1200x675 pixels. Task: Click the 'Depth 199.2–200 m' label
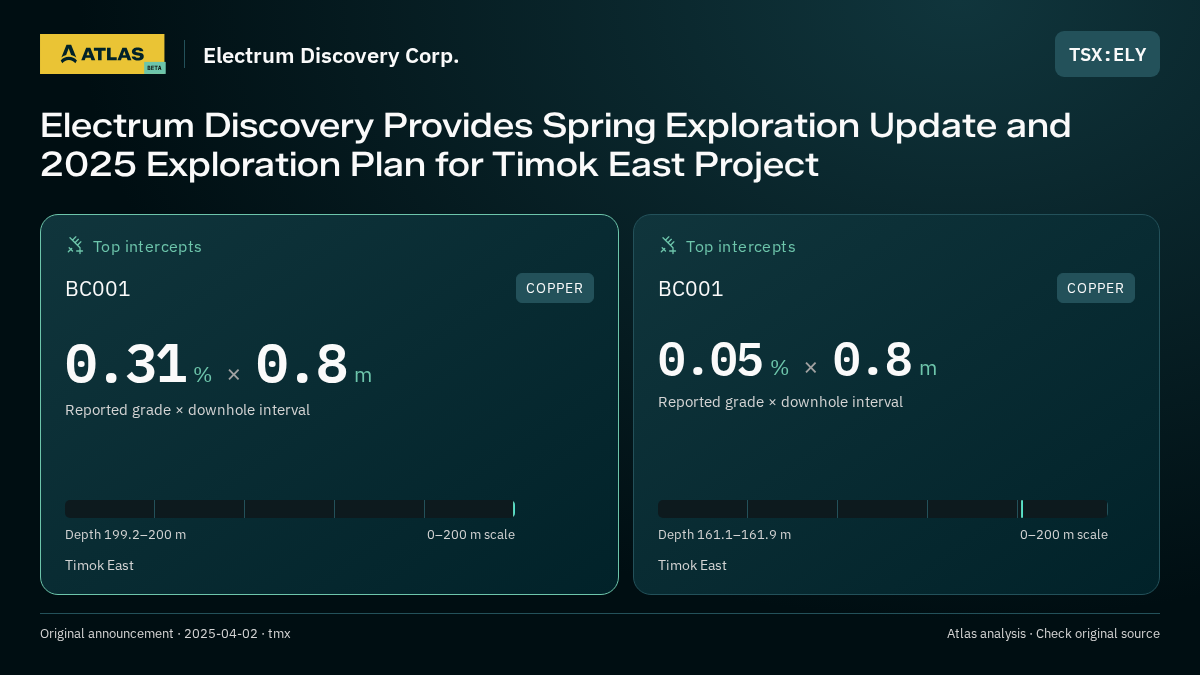pyautogui.click(x=125, y=535)
